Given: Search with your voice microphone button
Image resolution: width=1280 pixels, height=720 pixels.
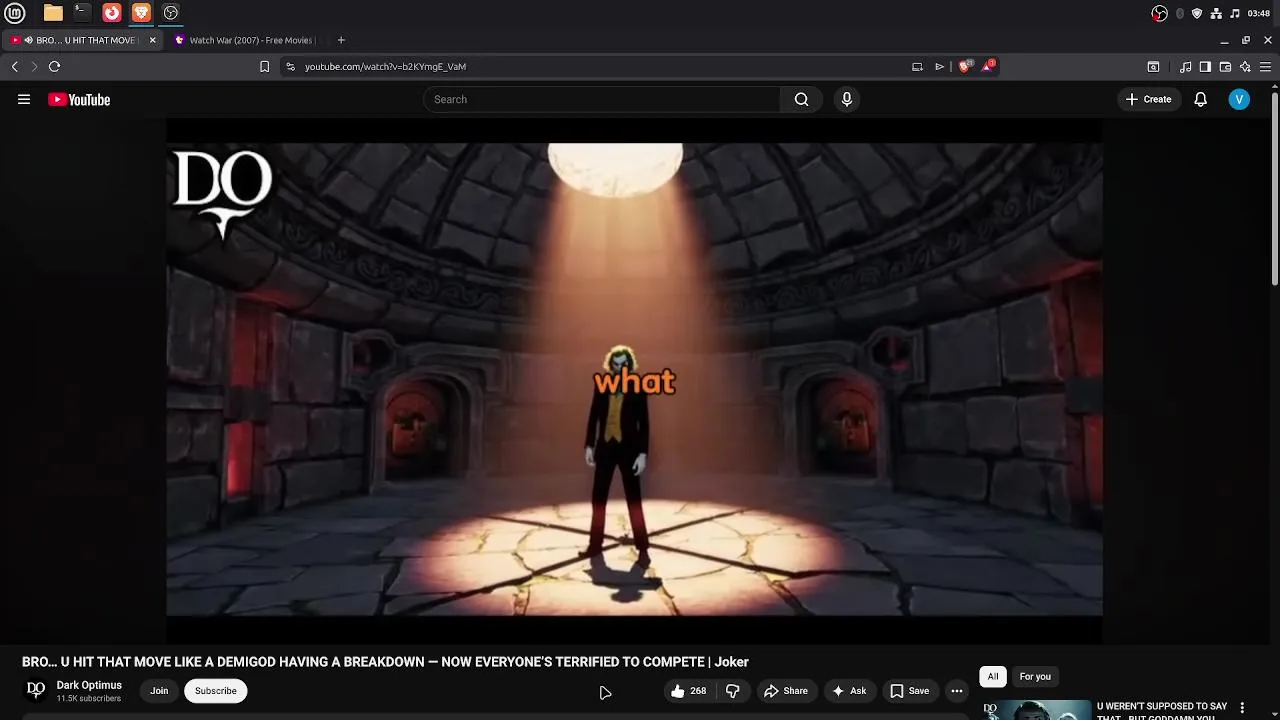Looking at the screenshot, I should 847,99.
